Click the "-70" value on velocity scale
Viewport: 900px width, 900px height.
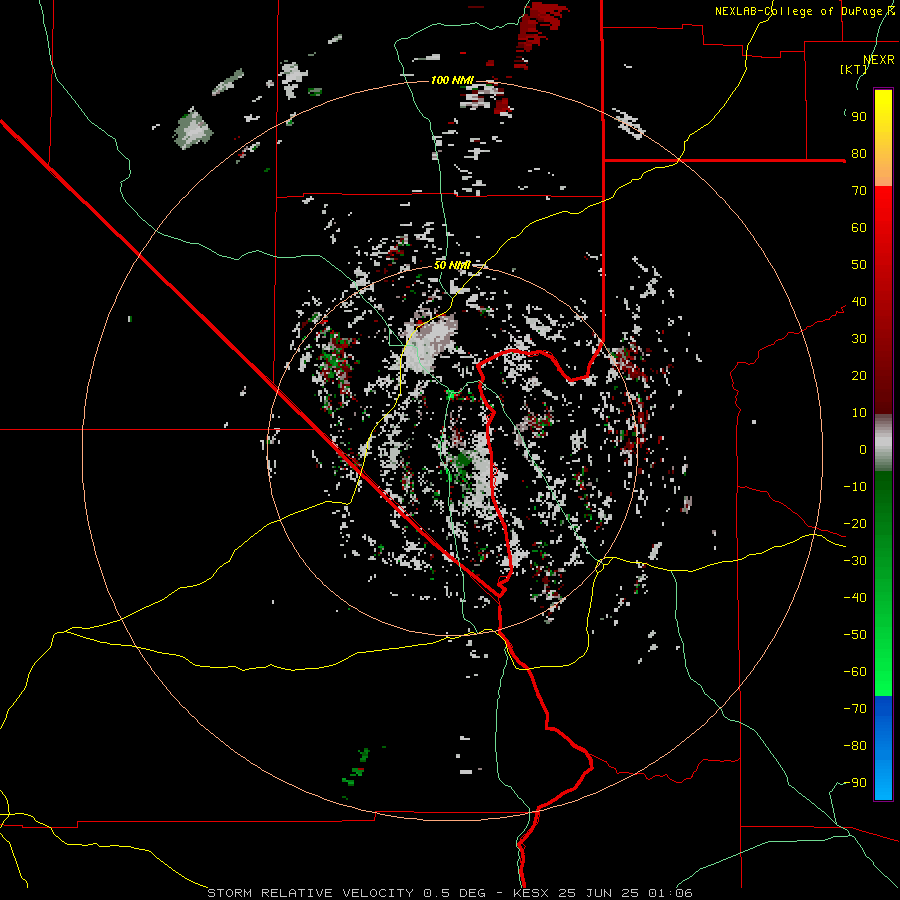click(855, 709)
